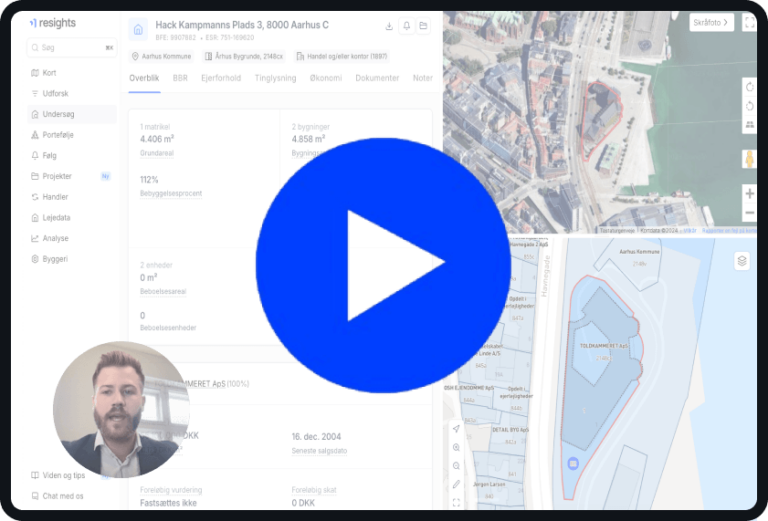Viewport: 768px width, 521px height.
Task: Expand the Skråfoto view option
Action: [x=711, y=22]
